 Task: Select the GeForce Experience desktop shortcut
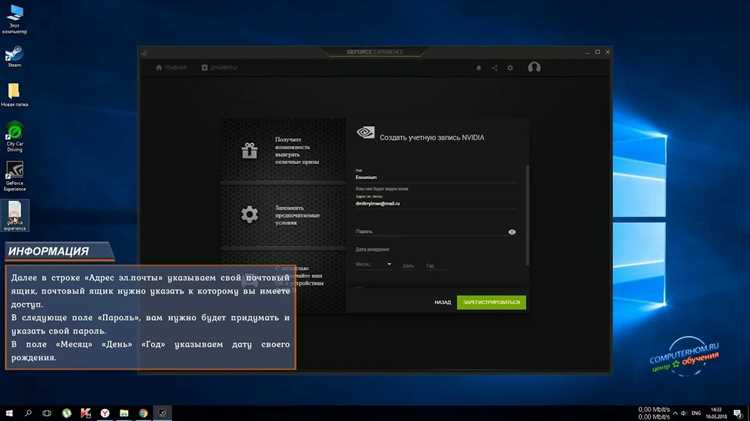tap(14, 176)
